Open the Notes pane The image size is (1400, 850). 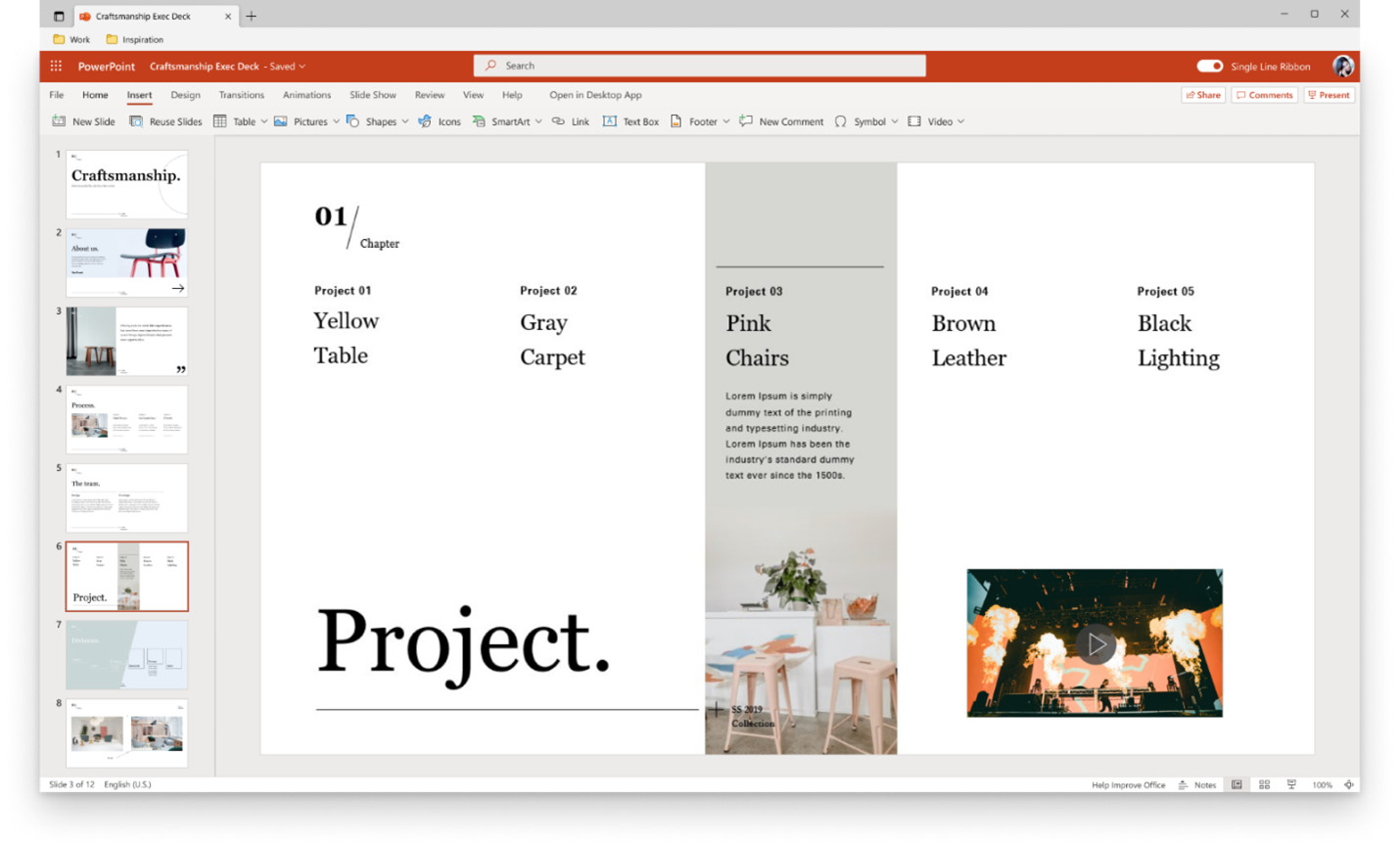(x=1197, y=784)
